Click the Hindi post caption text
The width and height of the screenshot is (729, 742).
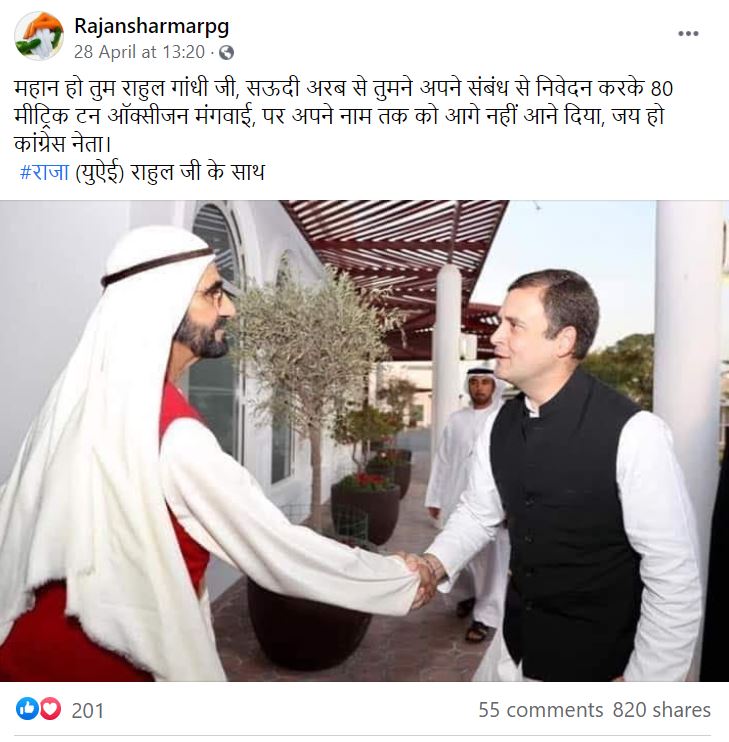(344, 116)
